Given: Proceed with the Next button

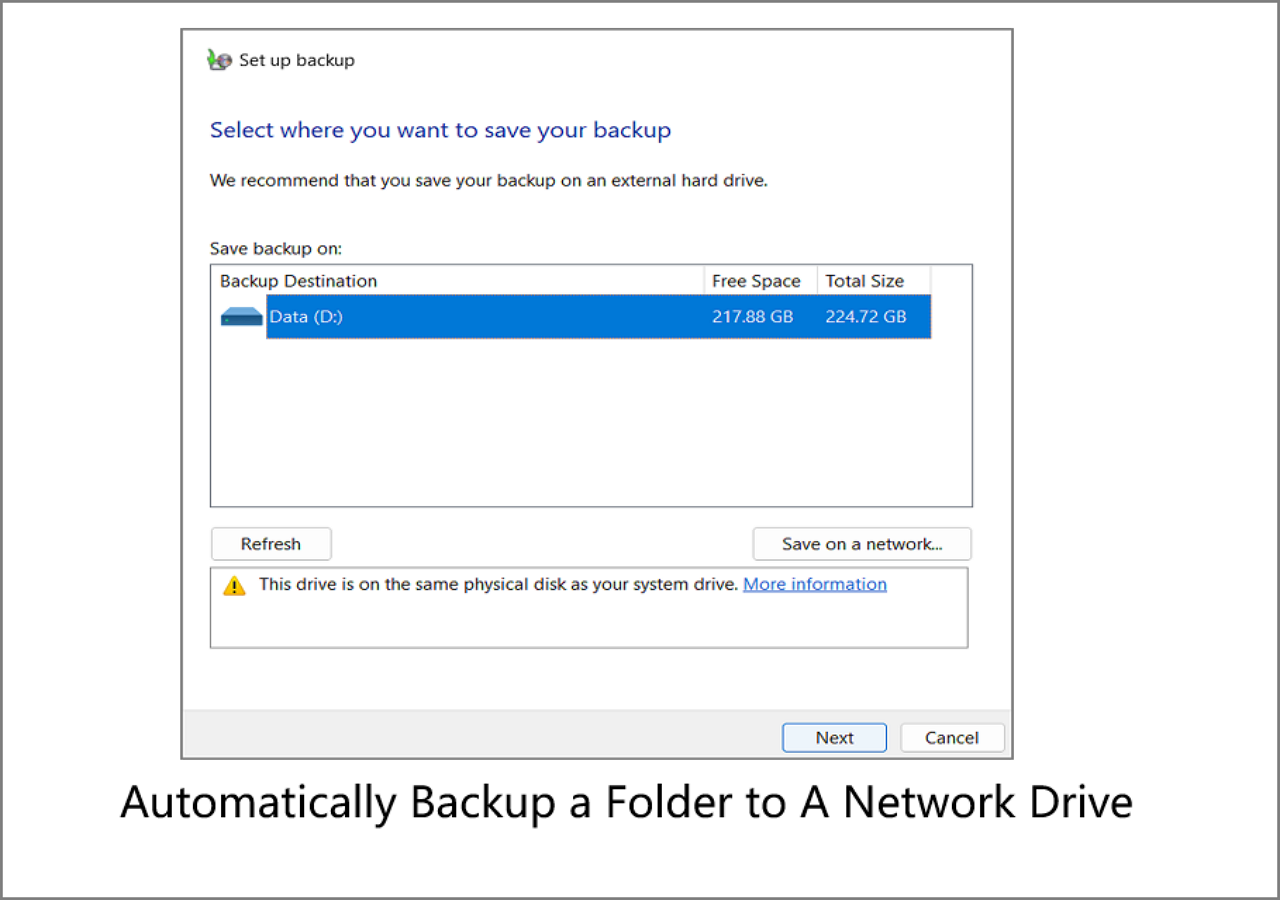Looking at the screenshot, I should (x=834, y=738).
